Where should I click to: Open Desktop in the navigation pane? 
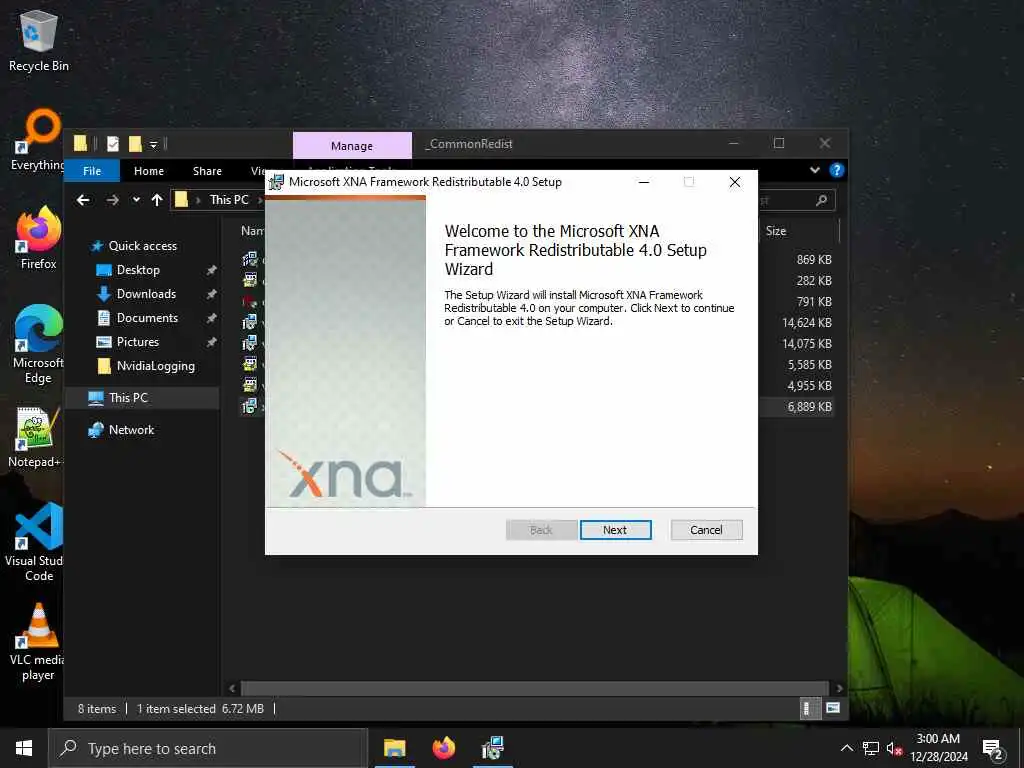click(138, 270)
